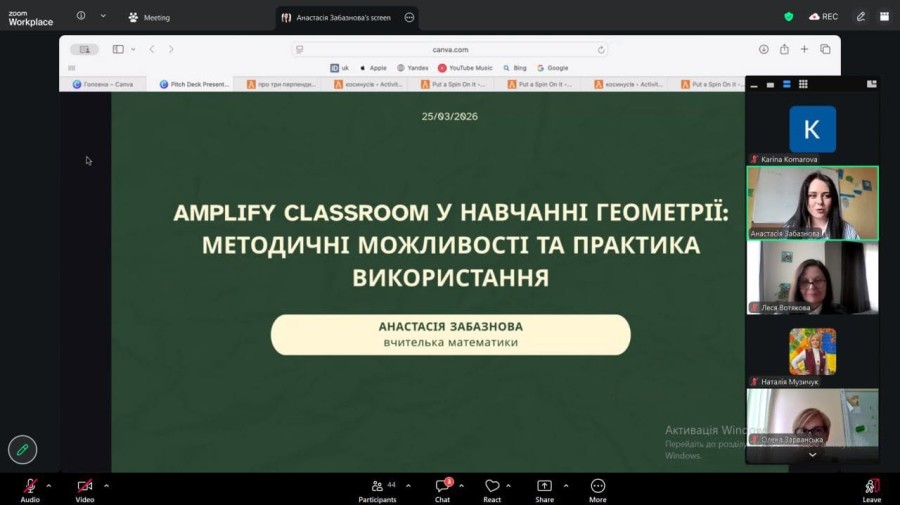The image size is (900, 505).
Task: Unmute with the Audio button
Action: [30, 491]
